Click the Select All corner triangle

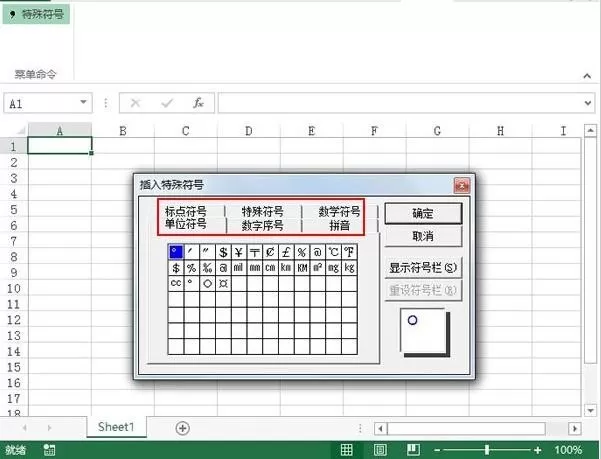click(x=20, y=130)
